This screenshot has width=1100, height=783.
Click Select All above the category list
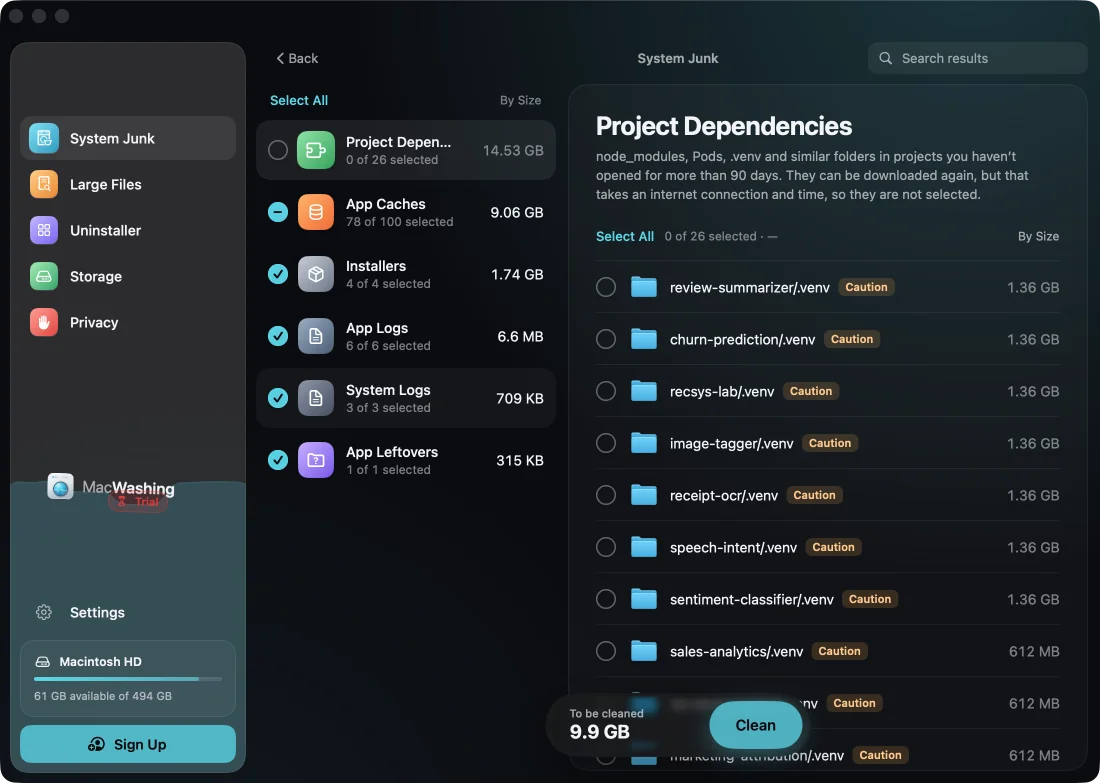299,100
